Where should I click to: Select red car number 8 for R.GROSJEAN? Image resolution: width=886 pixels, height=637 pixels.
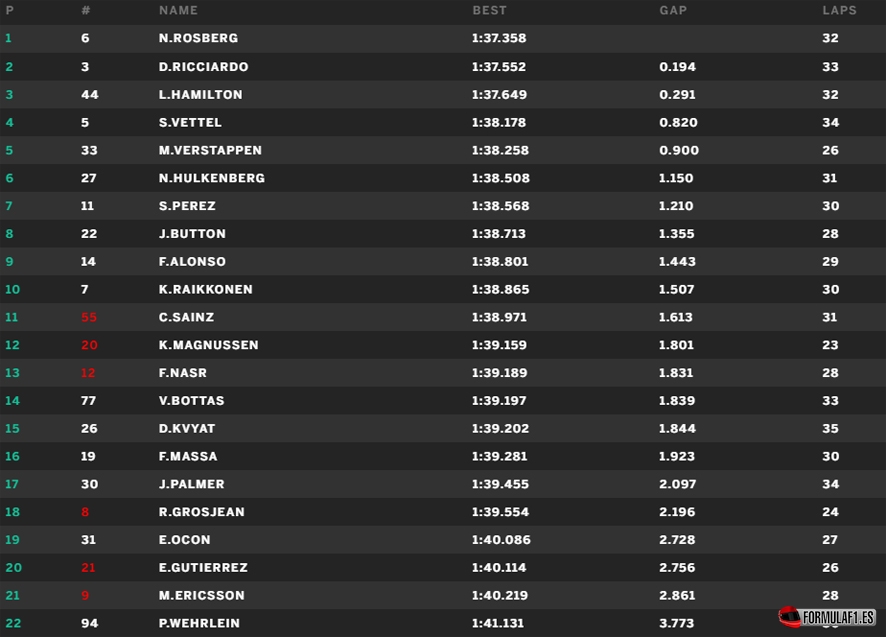85,512
